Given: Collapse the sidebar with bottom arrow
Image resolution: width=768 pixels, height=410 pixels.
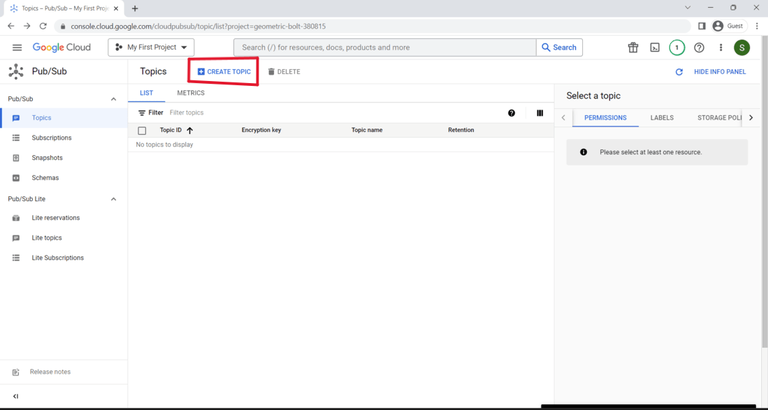Looking at the screenshot, I should [16, 396].
